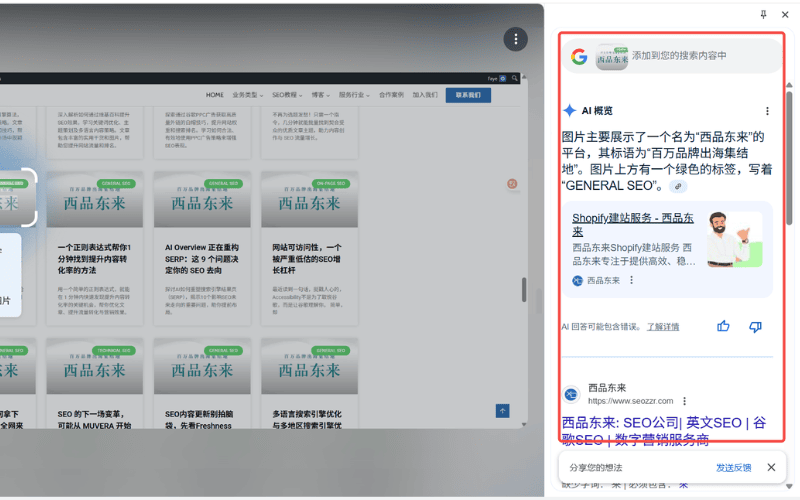The width and height of the screenshot is (800, 500).
Task: Click the Google logo in search box
Action: tap(579, 57)
